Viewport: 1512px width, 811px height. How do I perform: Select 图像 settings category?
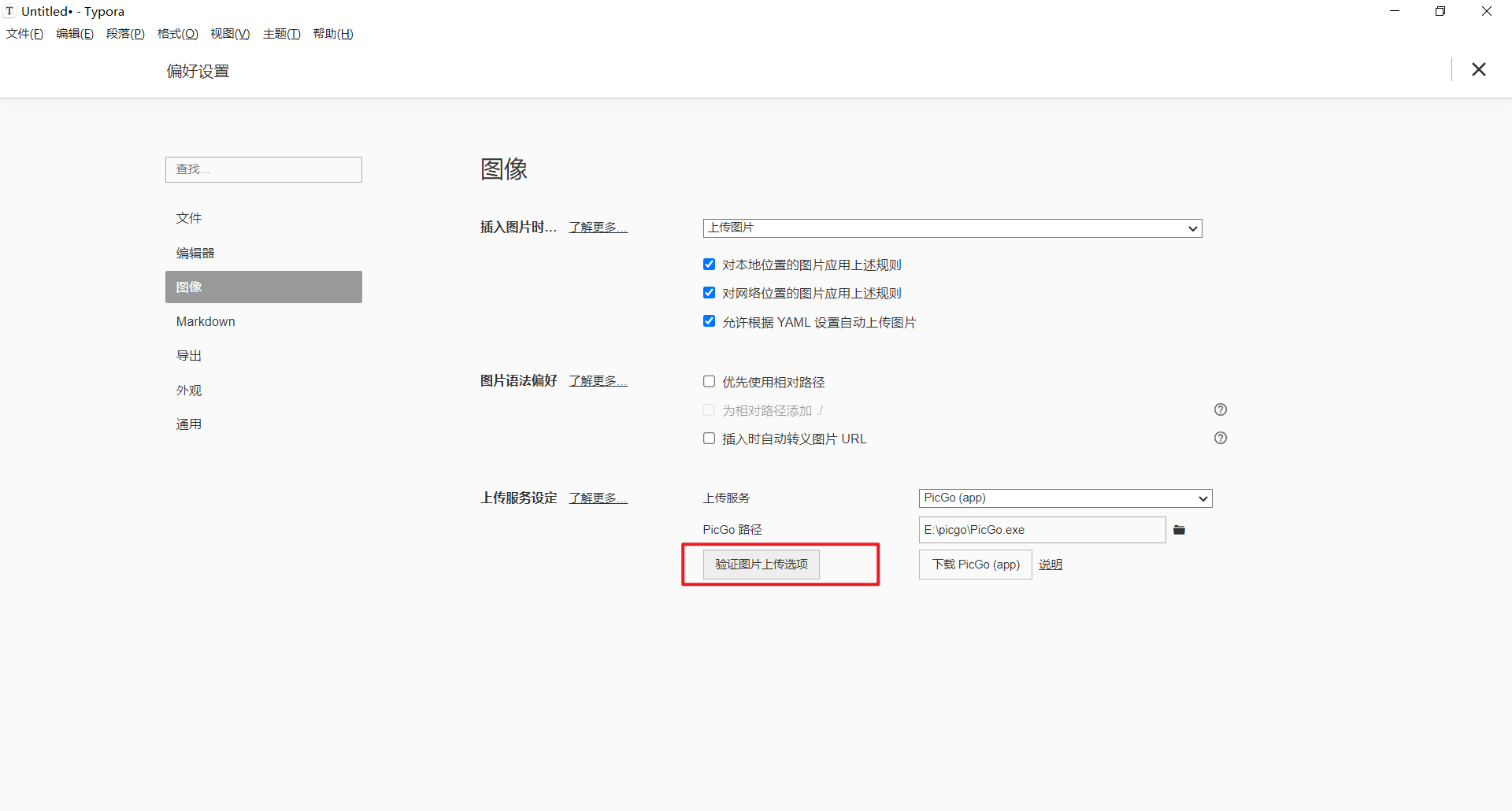(264, 287)
